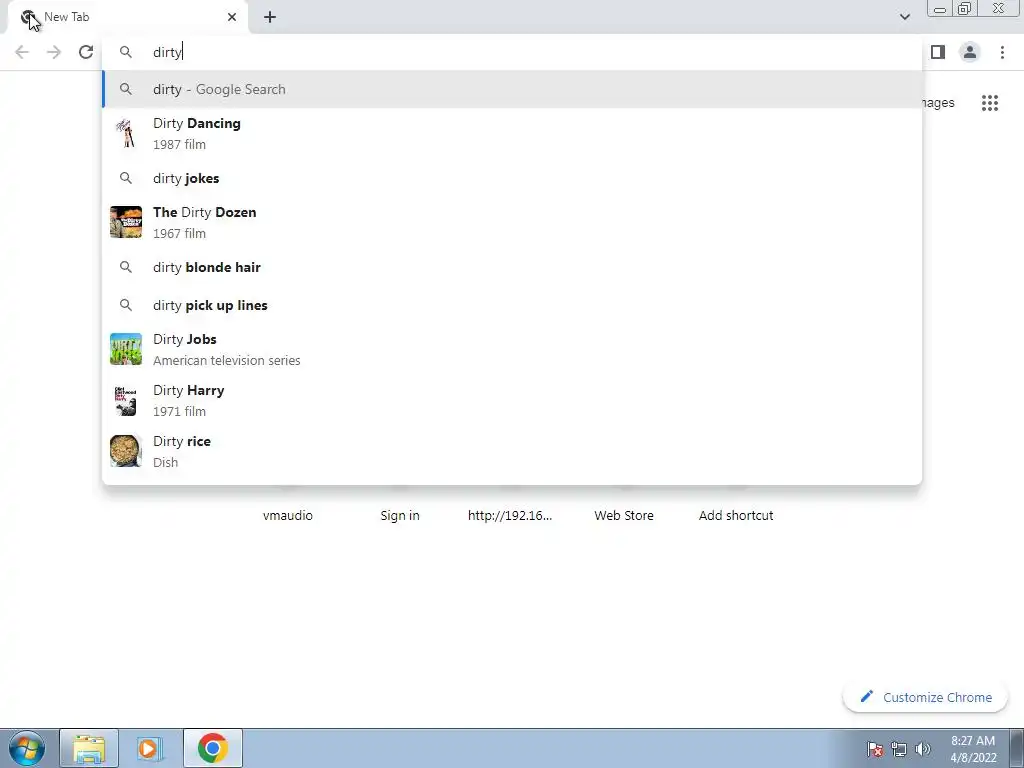
Task: Choose the Dirty Dancing 1987 film suggestion
Action: [x=512, y=133]
